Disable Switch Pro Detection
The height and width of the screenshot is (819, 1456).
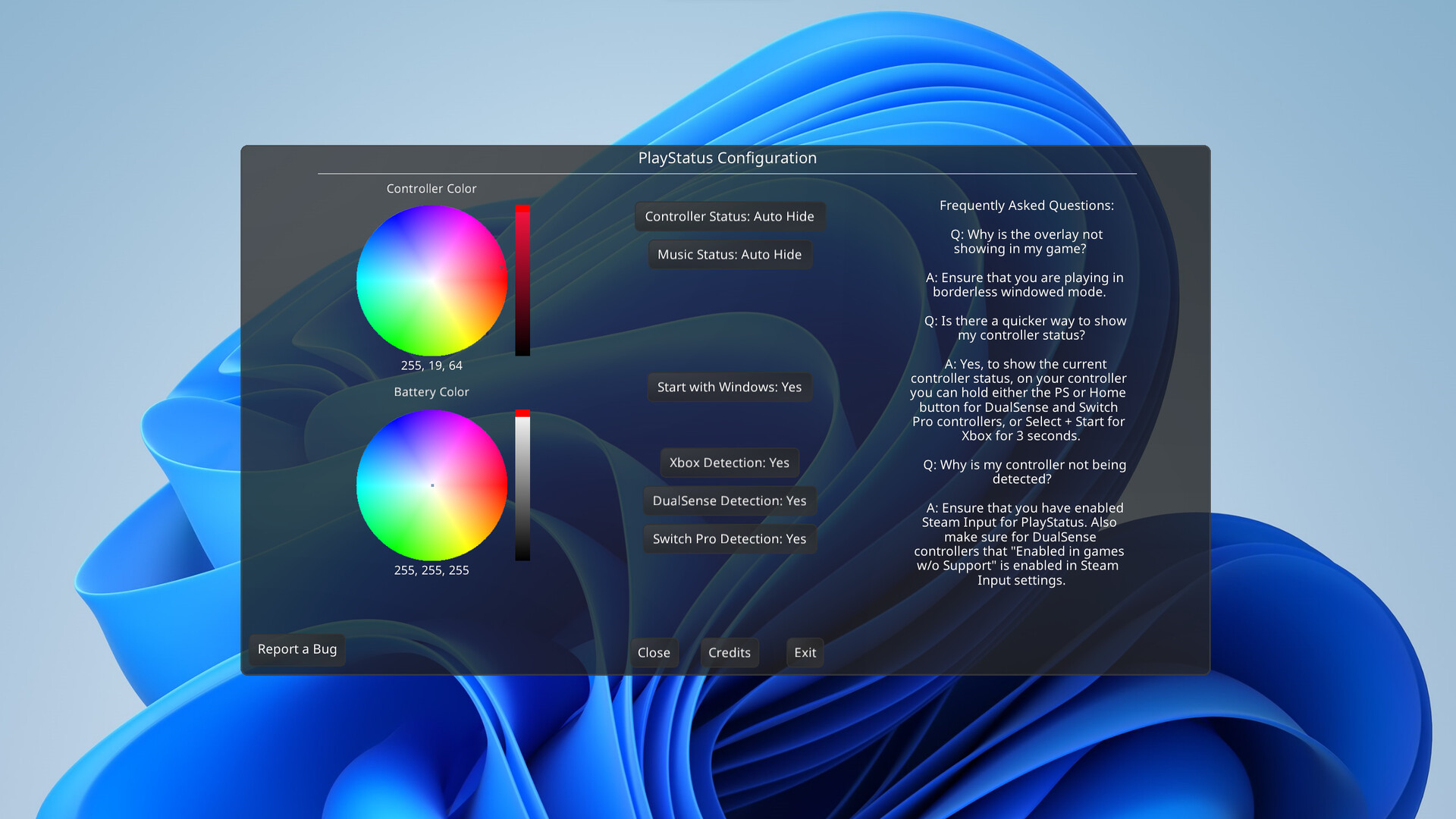coord(730,538)
